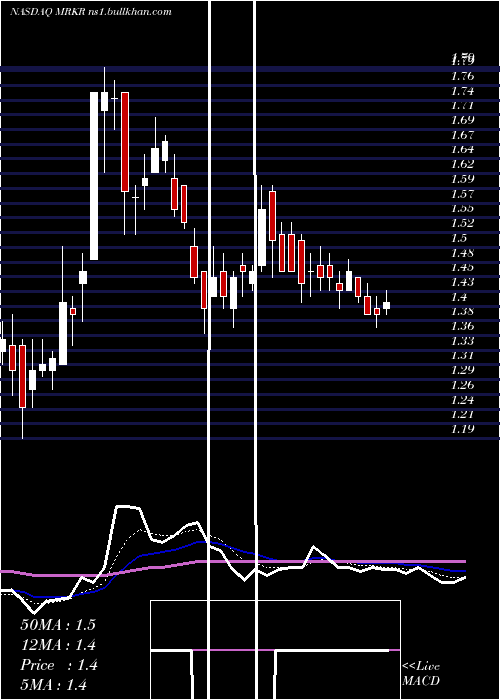The height and width of the screenshot is (700, 500).
Task: Click the 1.64 price axis label
Action: point(462,150)
